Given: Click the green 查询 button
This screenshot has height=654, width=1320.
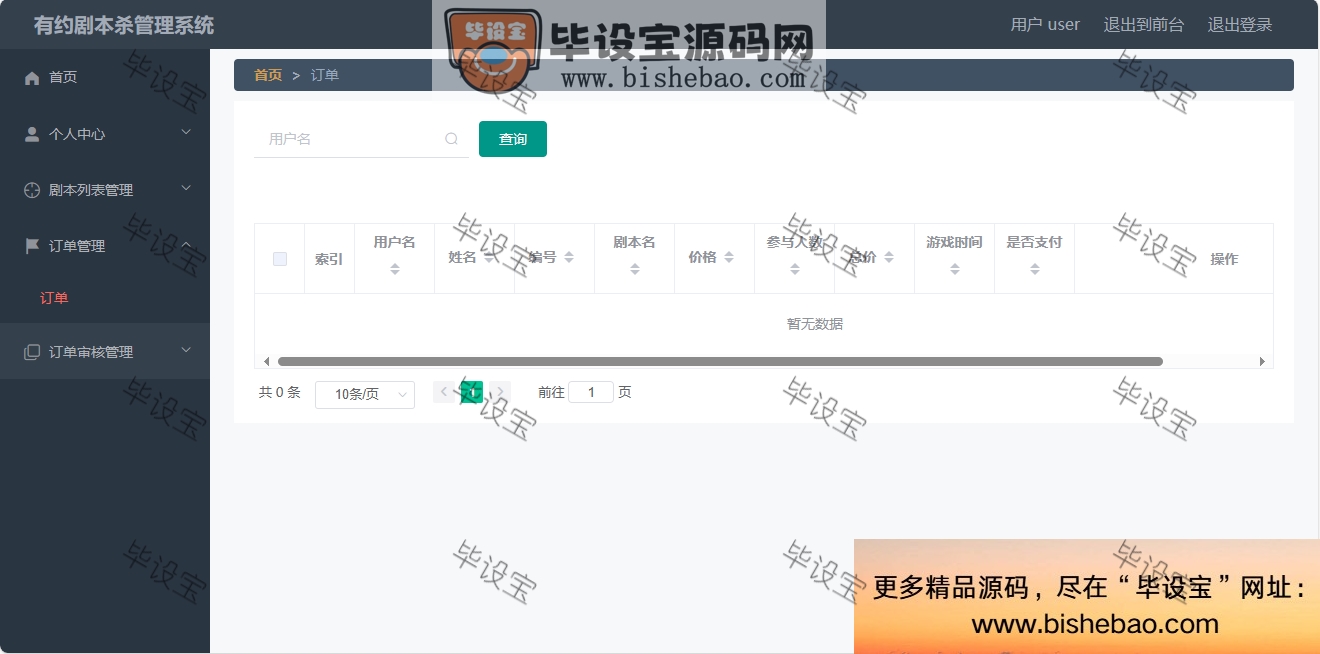Looking at the screenshot, I should (513, 139).
